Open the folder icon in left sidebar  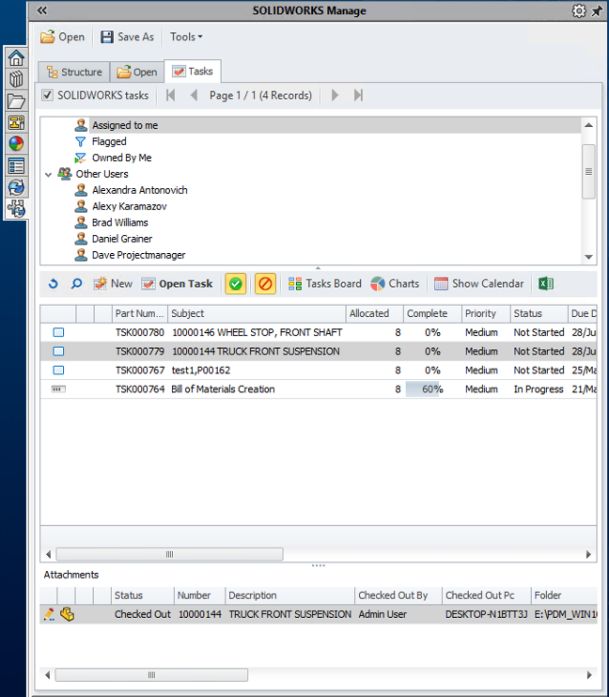click(x=16, y=101)
